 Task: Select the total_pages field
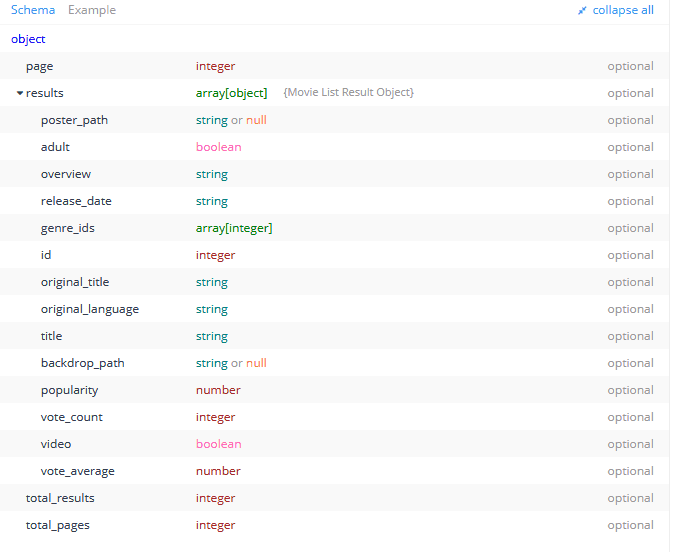pos(58,525)
